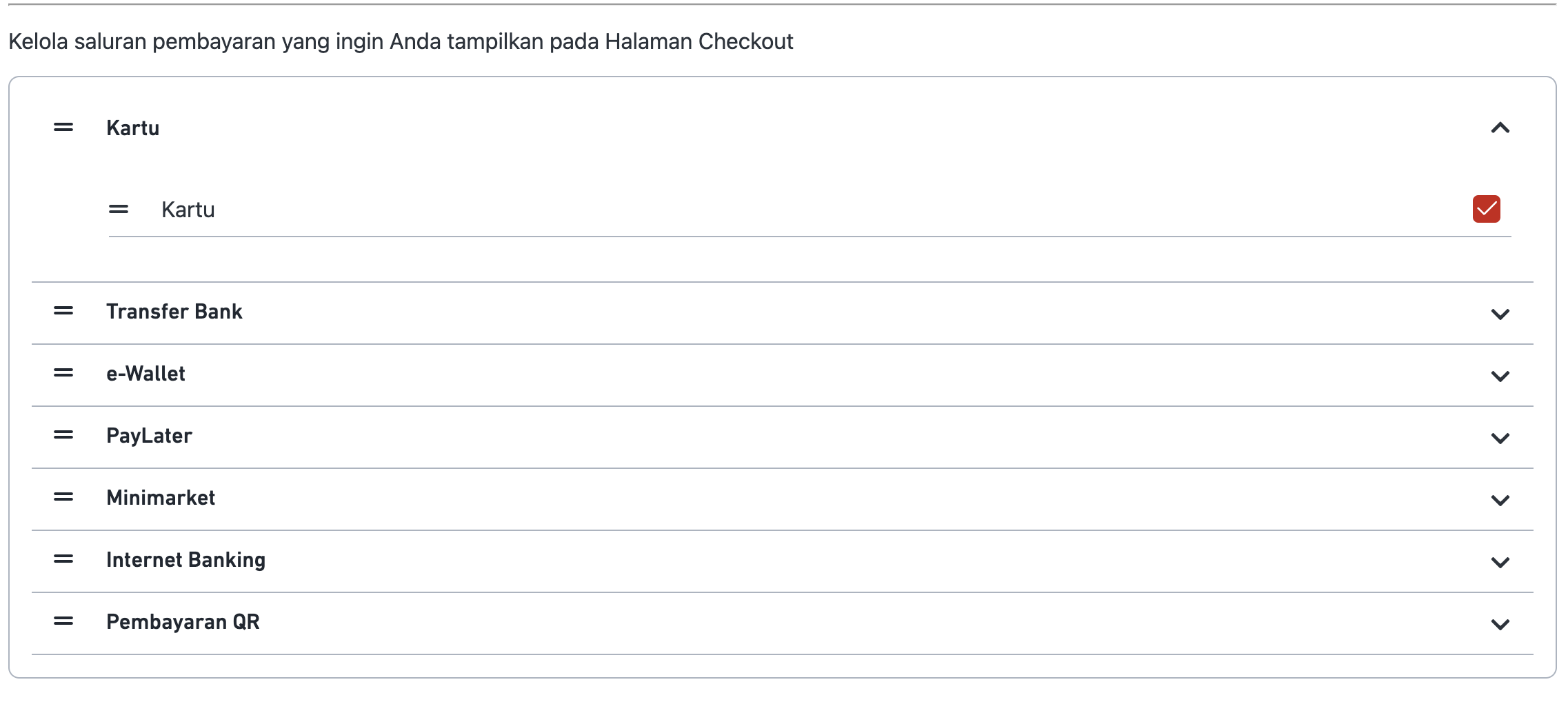Expand the Transfer Bank section chevron
The height and width of the screenshot is (702, 1568).
pos(1500,314)
